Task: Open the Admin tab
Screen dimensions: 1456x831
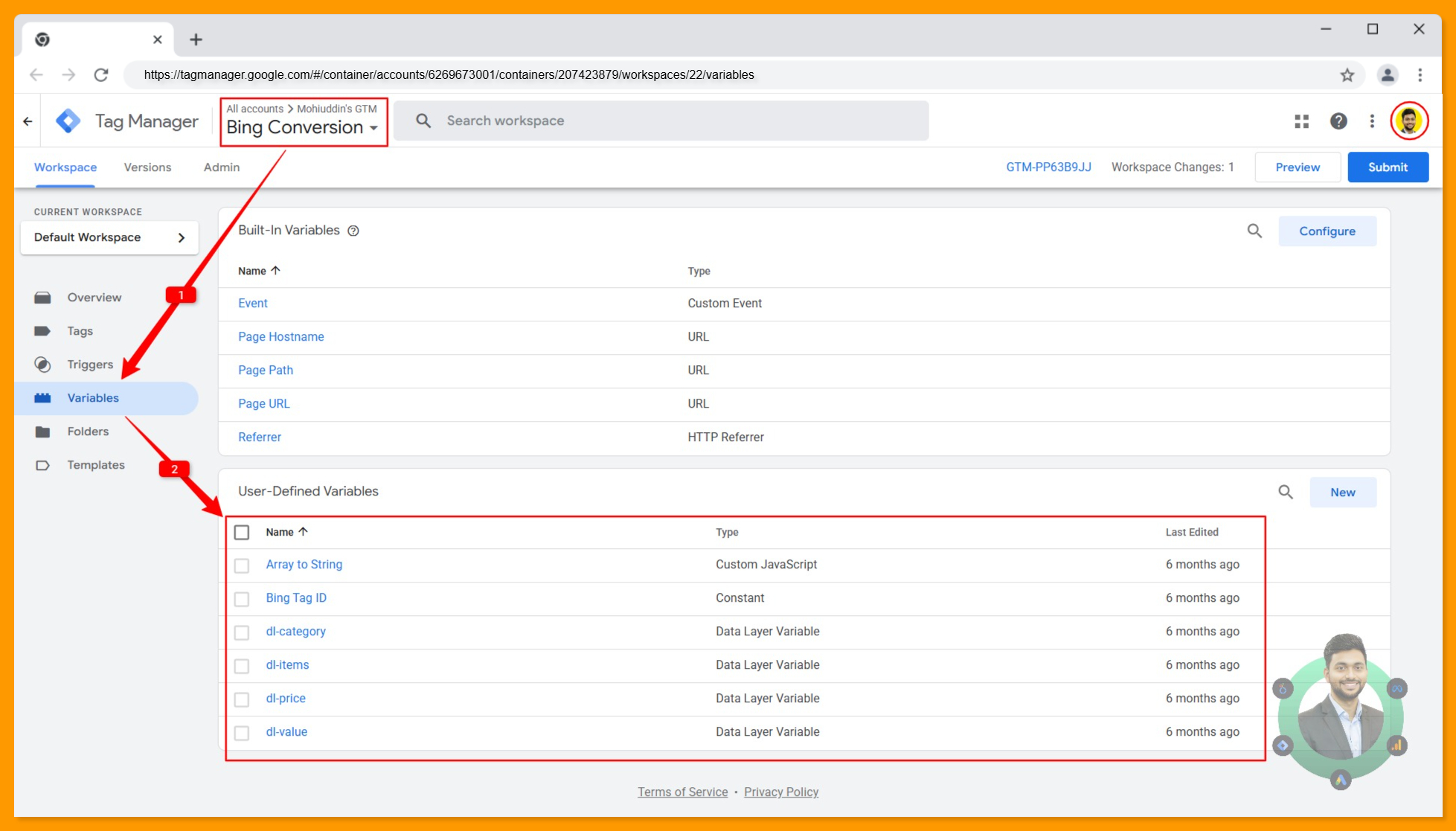Action: click(x=220, y=167)
